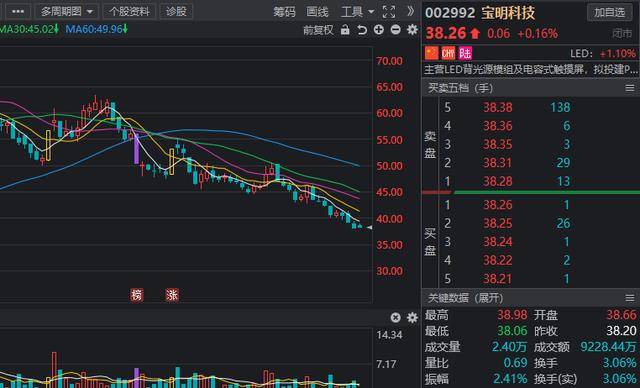Viewport: 640px width, 388px height.
Task: Zoom in chart with plus icon
Action: pyautogui.click(x=379, y=29)
